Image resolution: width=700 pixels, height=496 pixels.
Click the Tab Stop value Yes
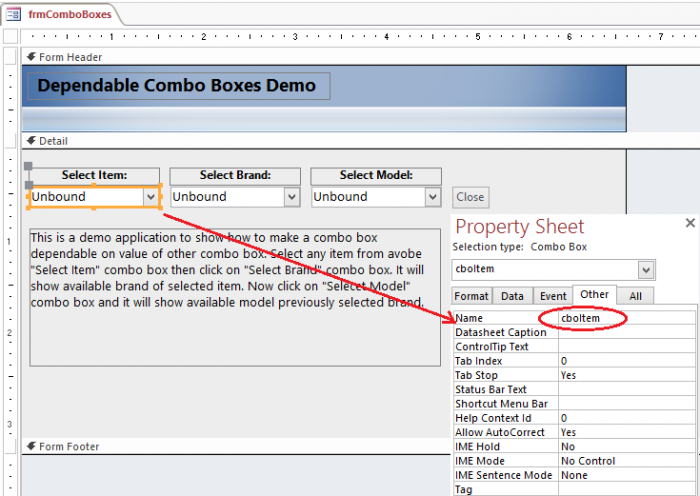627,375
